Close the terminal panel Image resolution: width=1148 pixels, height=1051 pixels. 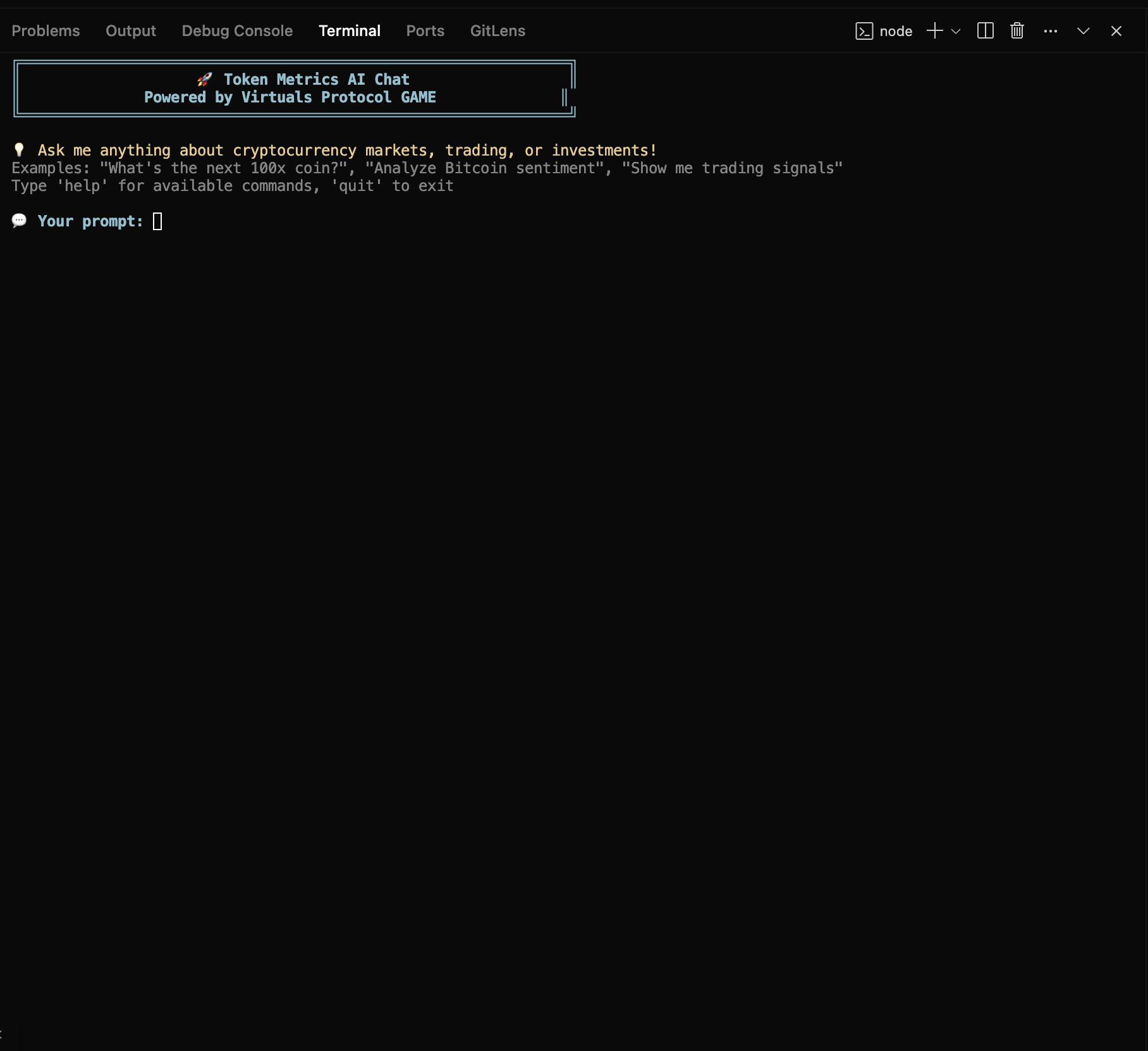tap(1116, 30)
